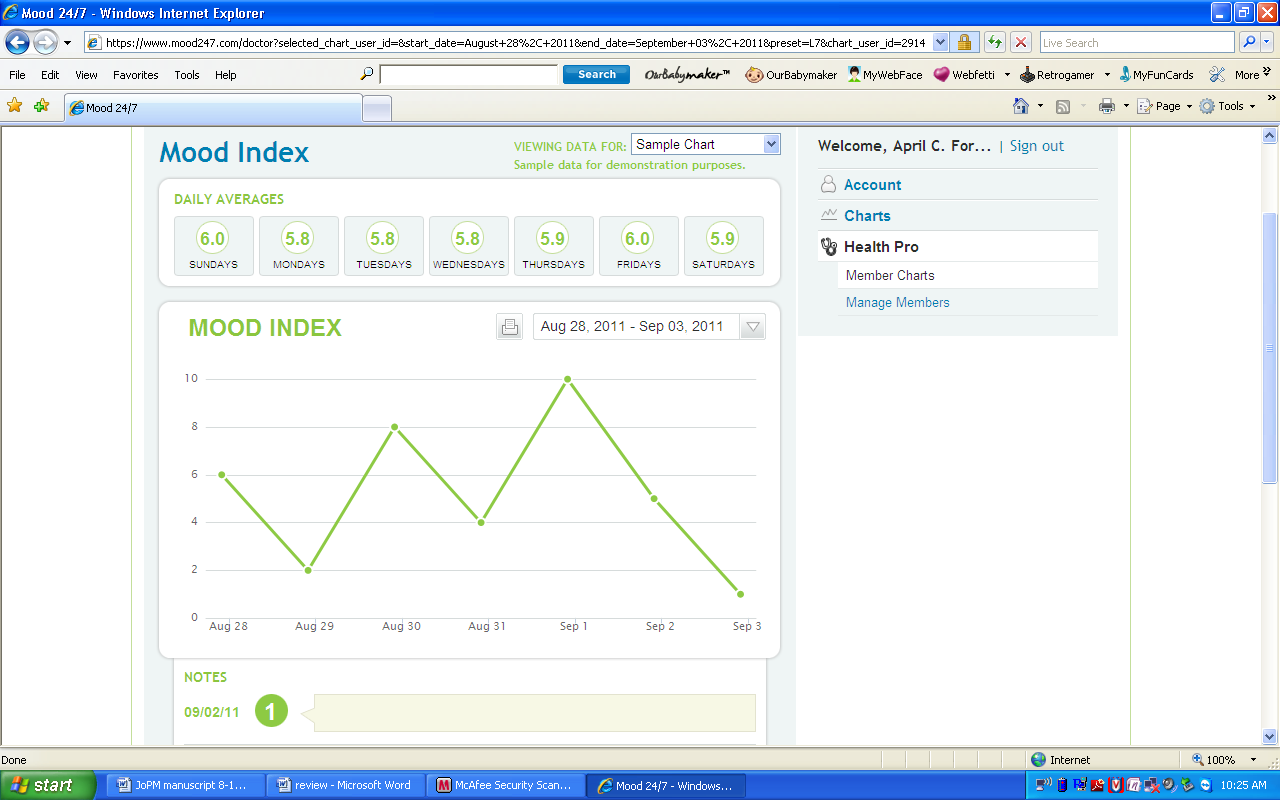1280x800 pixels.
Task: Click the Account person icon
Action: point(828,185)
